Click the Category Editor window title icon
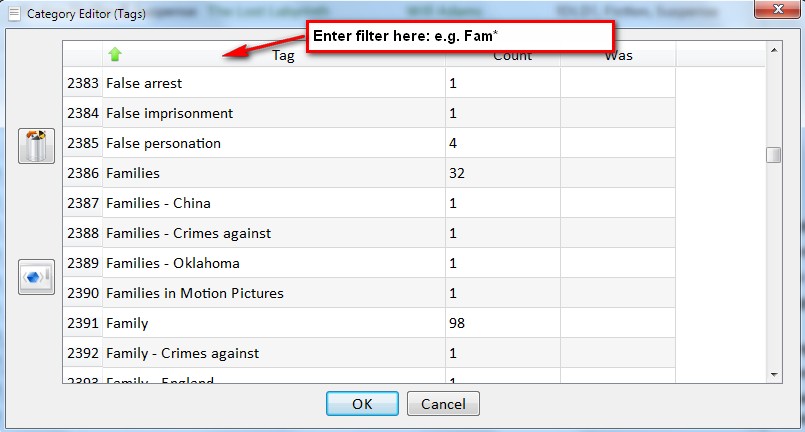This screenshot has width=805, height=432. [13, 14]
